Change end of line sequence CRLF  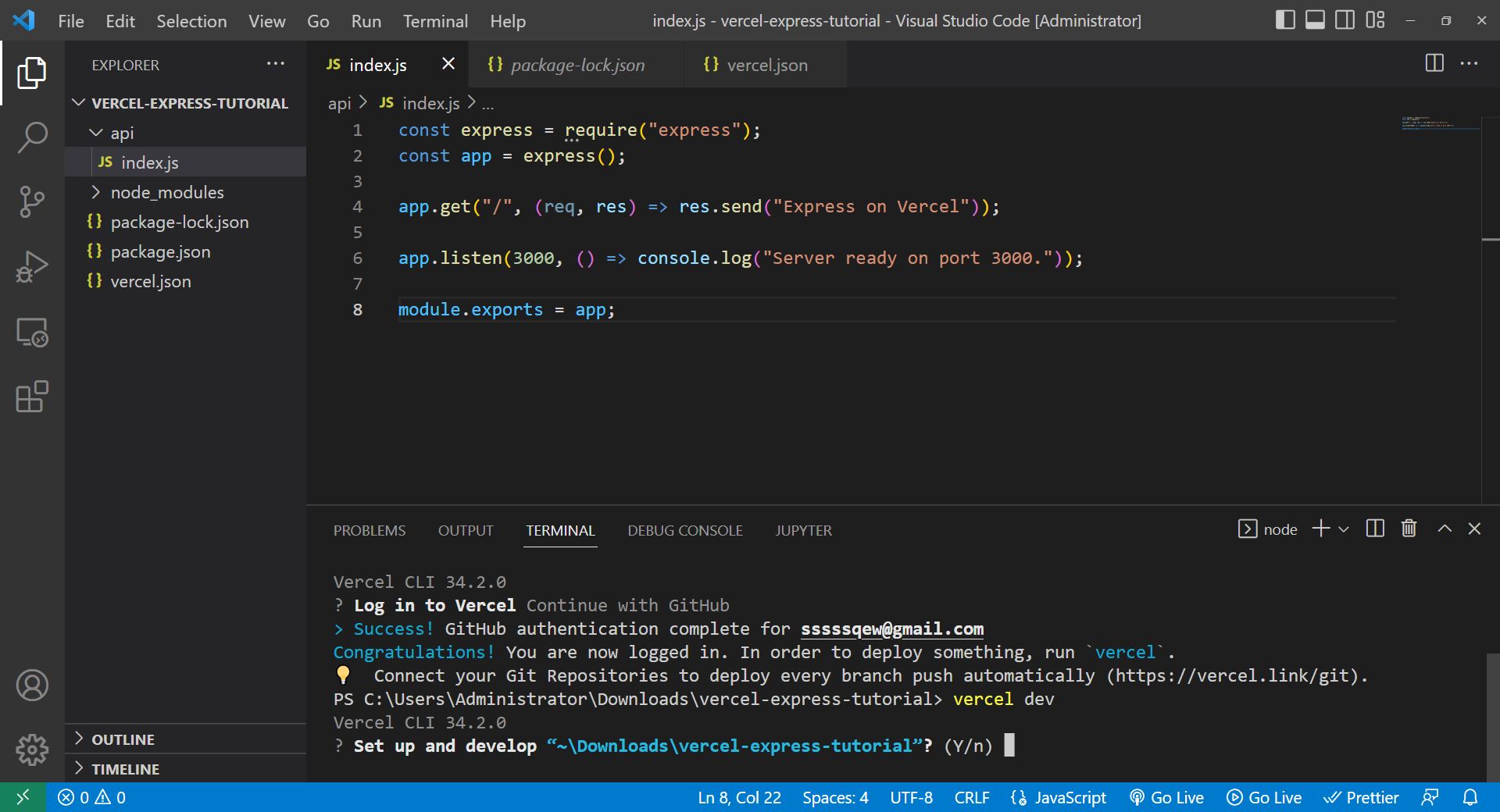pyautogui.click(x=972, y=797)
